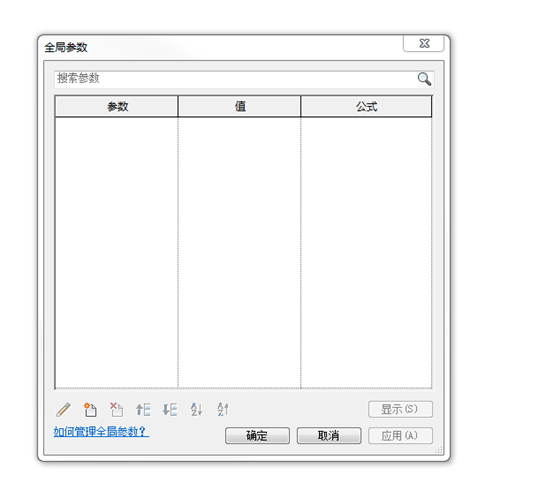Click the 取消 button
This screenshot has height=490, width=554.
(329, 436)
